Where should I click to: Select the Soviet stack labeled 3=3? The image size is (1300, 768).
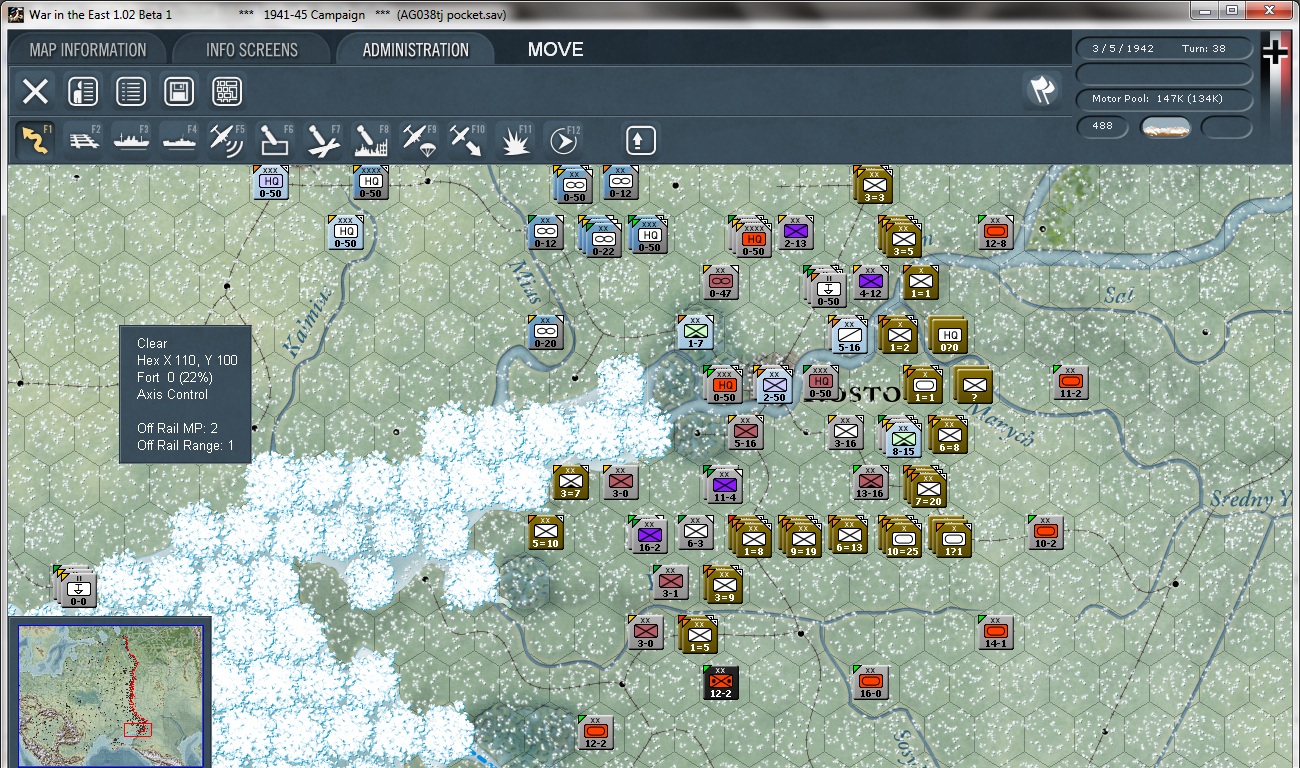873,186
